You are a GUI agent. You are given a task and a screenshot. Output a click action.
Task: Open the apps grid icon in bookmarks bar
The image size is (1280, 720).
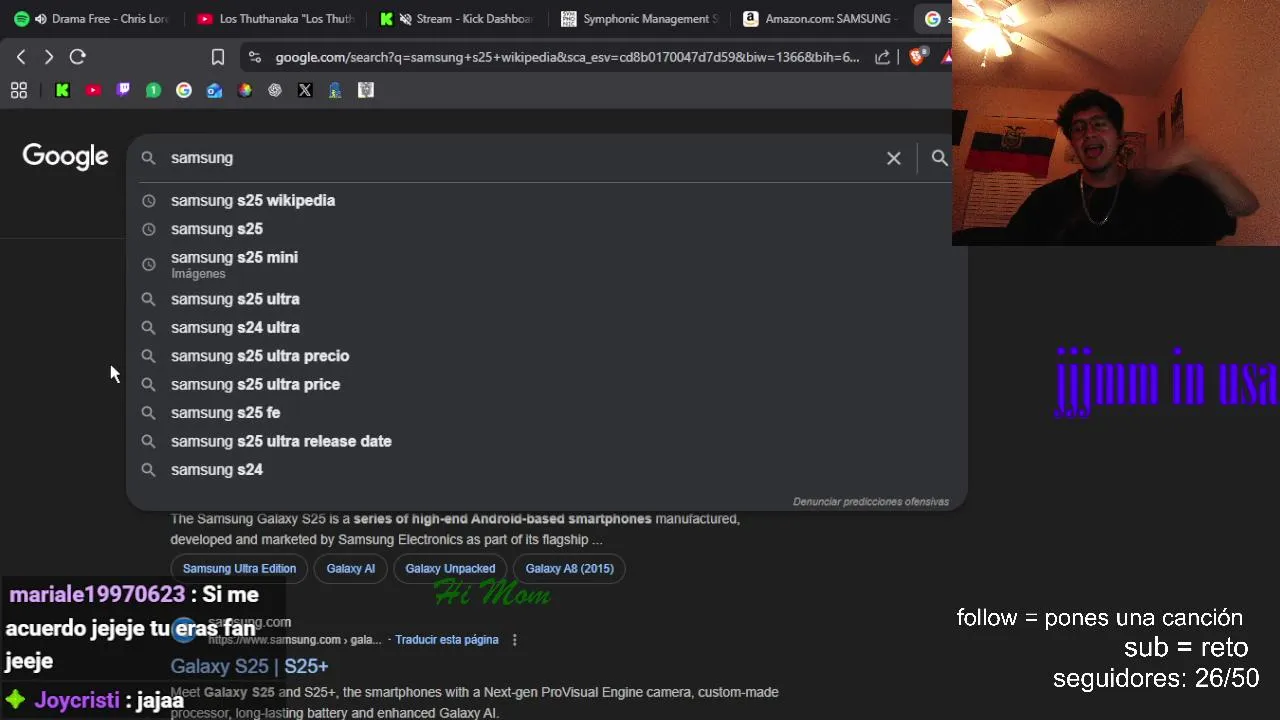[18, 90]
